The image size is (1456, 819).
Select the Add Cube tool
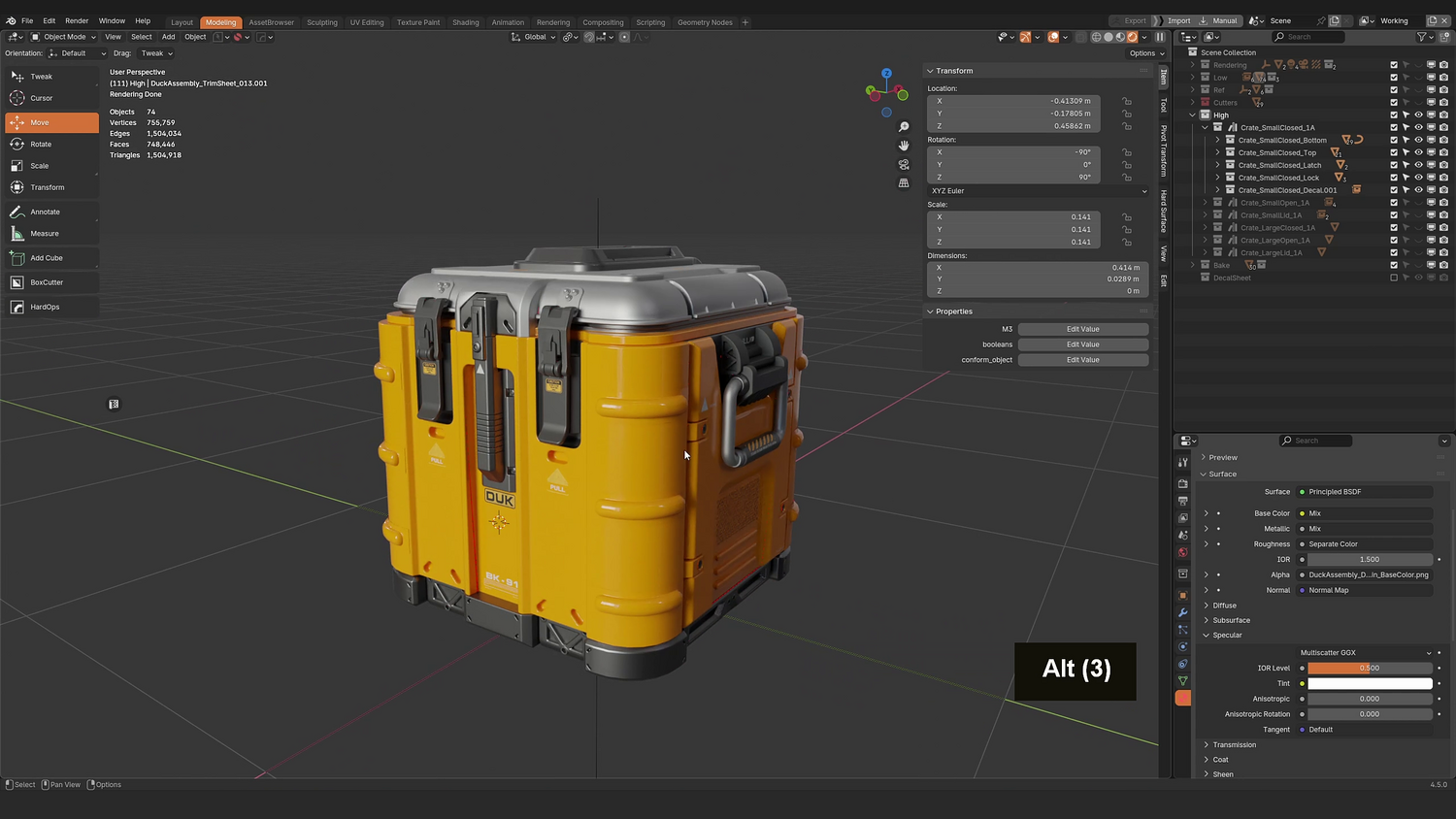pyautogui.click(x=51, y=258)
